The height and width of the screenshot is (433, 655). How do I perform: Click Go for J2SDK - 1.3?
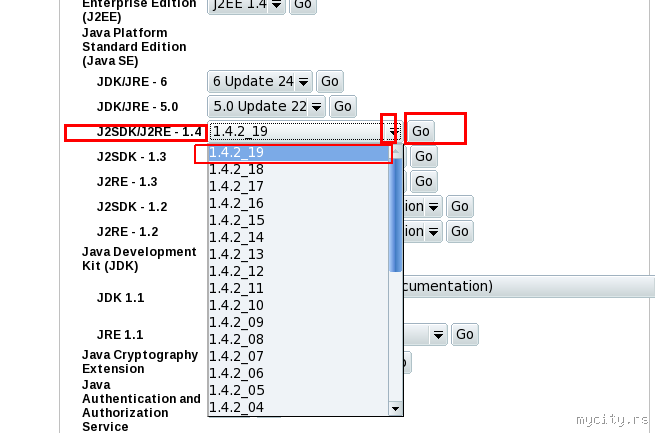pyautogui.click(x=424, y=157)
